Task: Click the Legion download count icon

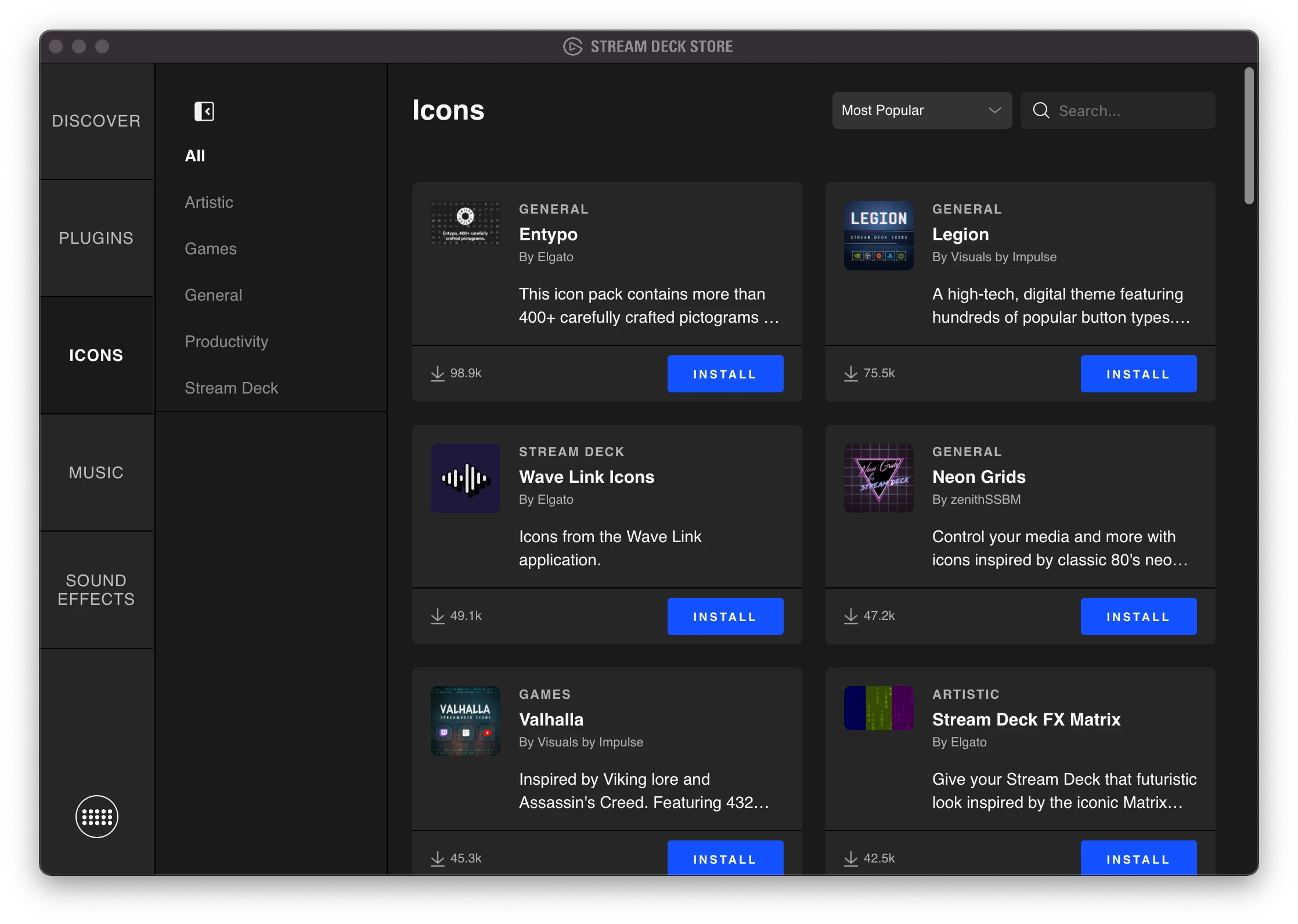Action: click(x=851, y=373)
